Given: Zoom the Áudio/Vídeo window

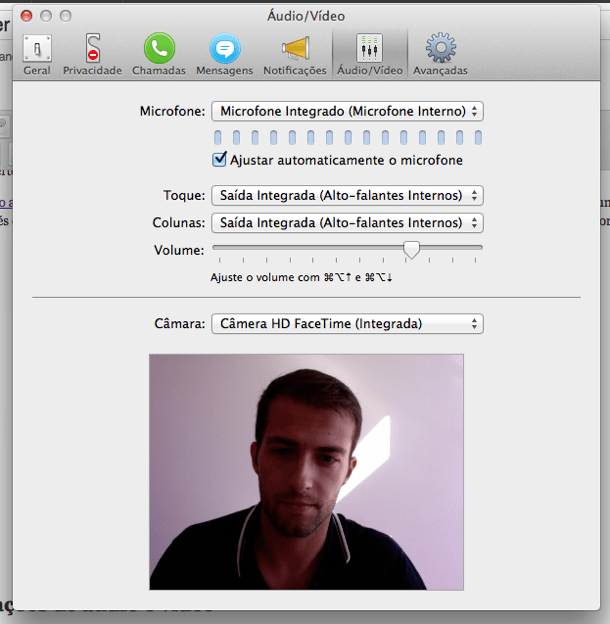Looking at the screenshot, I should 66,16.
